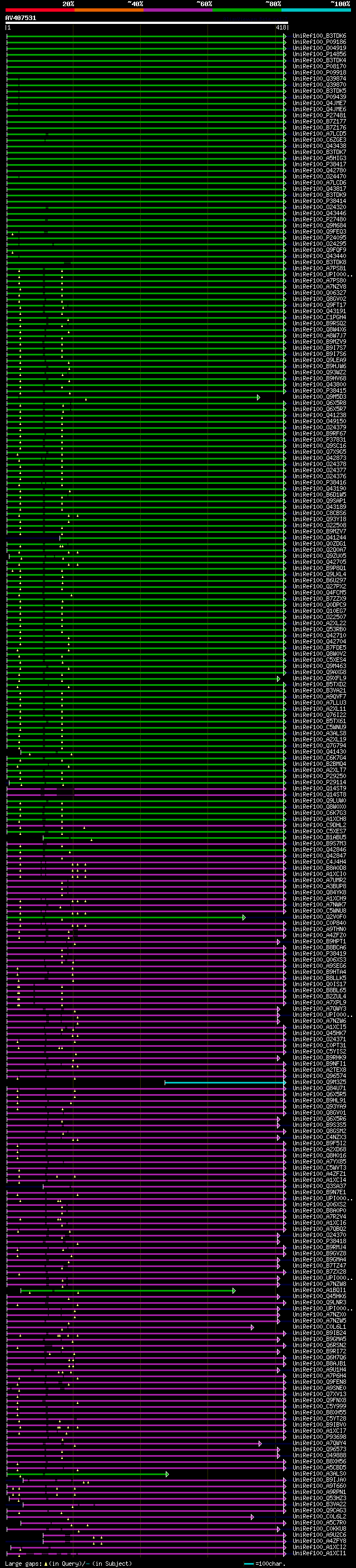Click the UniRef100_C6ZGE3 label
The image size is (356, 1568).
pos(319,140)
